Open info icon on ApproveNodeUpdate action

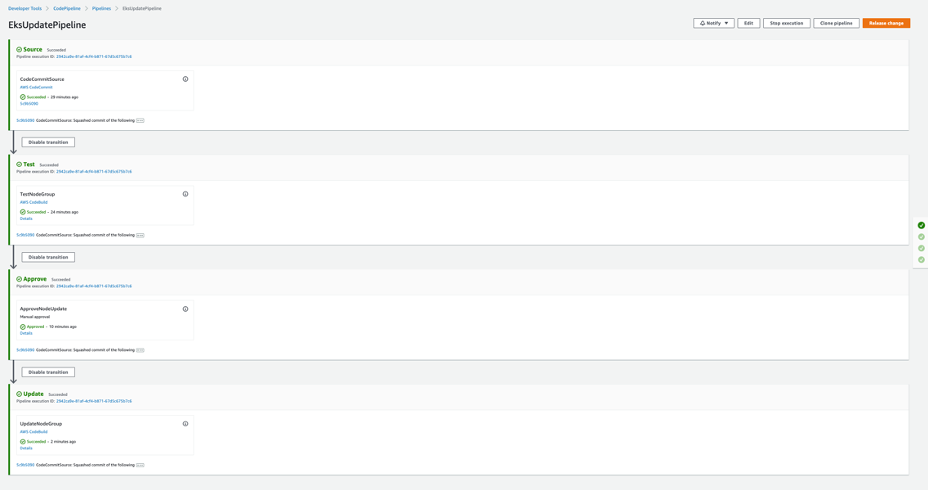pyautogui.click(x=185, y=309)
